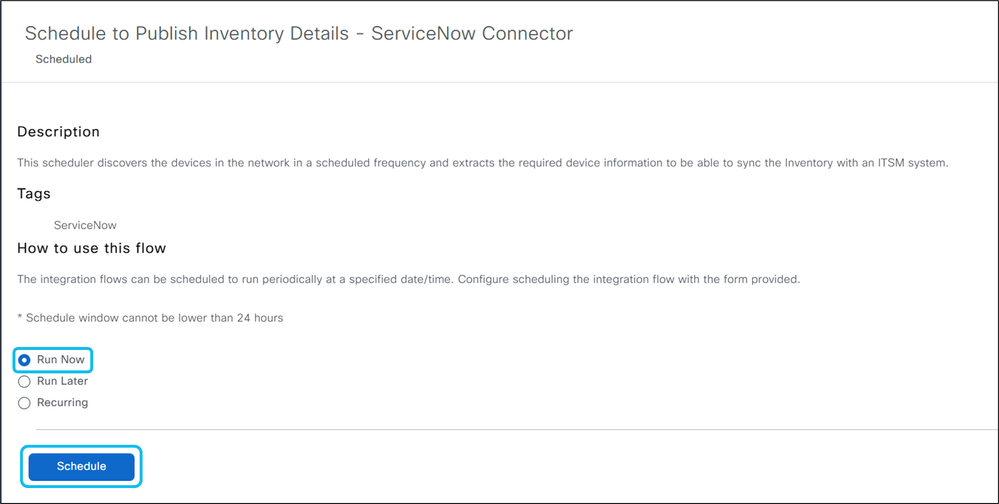Click the asterisk before the schedule window note
This screenshot has height=504, width=999.
coord(20,318)
